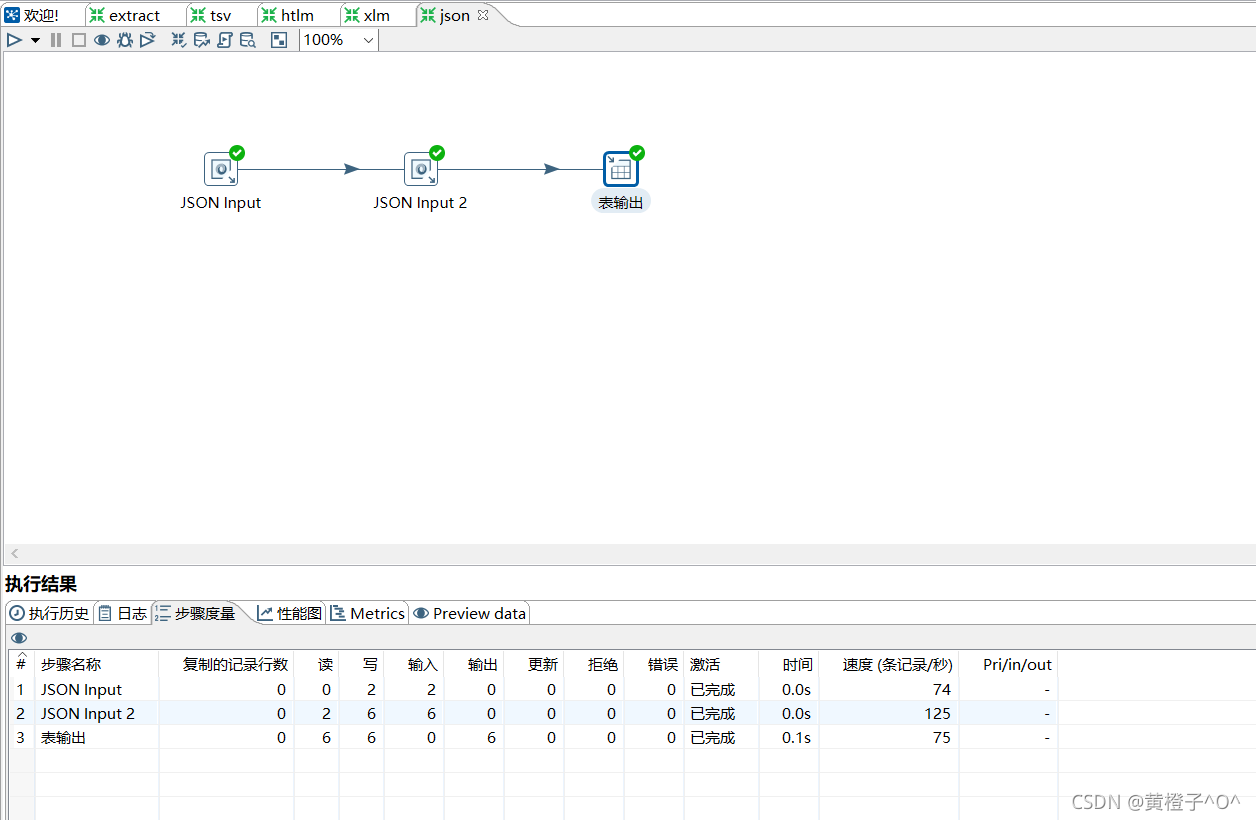Switch to the htlm tab
Image resolution: width=1256 pixels, height=820 pixels.
(x=288, y=15)
